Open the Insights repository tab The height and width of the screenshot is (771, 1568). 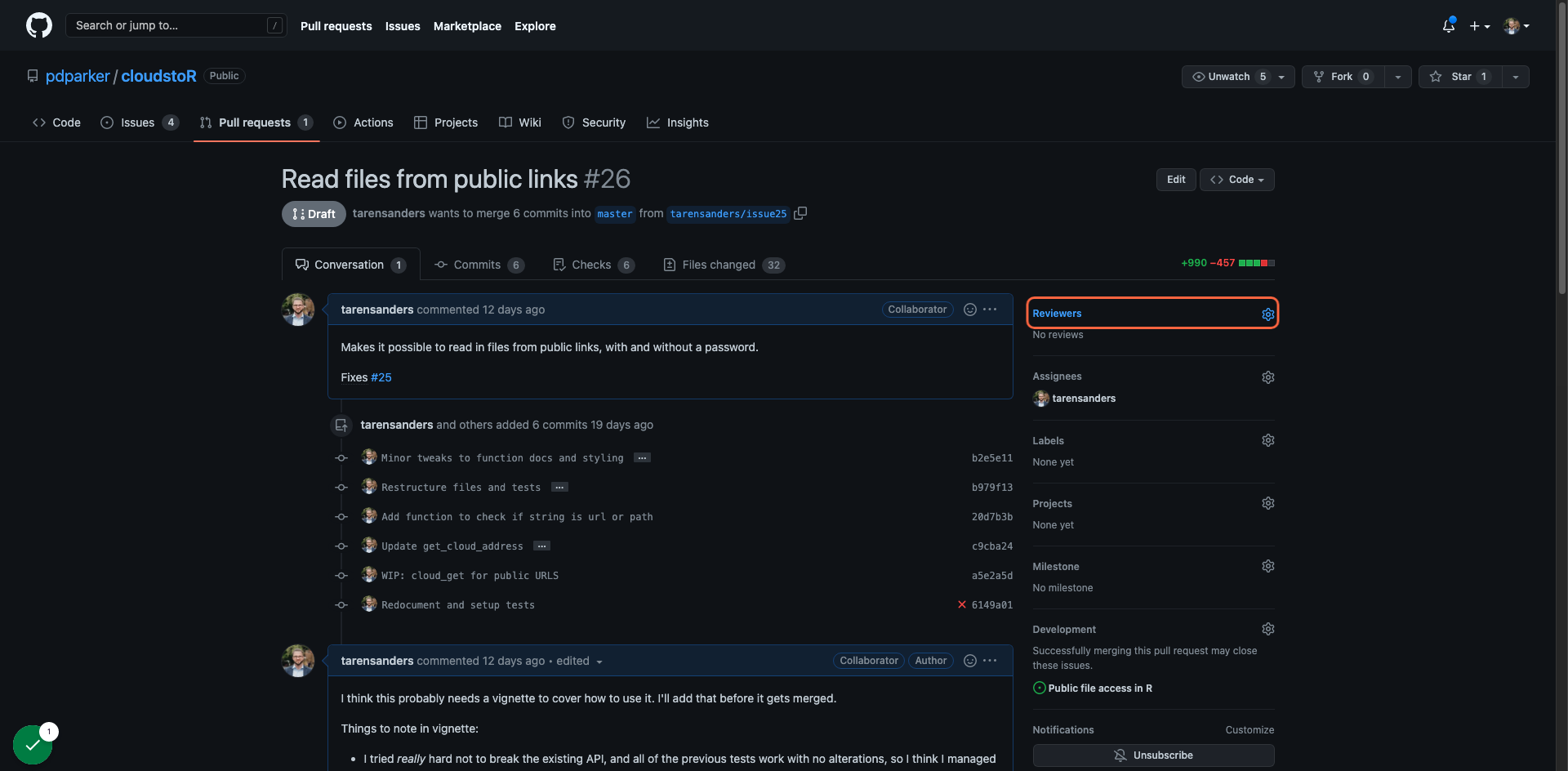coord(678,123)
